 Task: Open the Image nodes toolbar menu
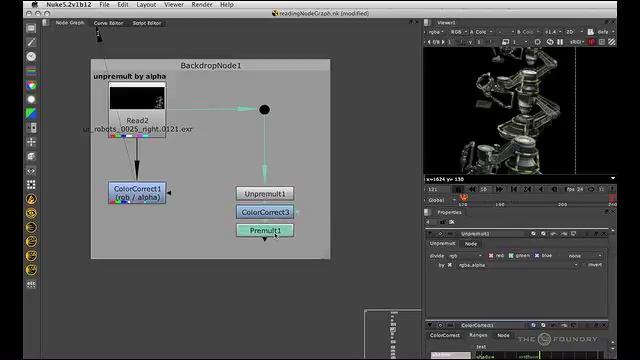click(x=31, y=28)
